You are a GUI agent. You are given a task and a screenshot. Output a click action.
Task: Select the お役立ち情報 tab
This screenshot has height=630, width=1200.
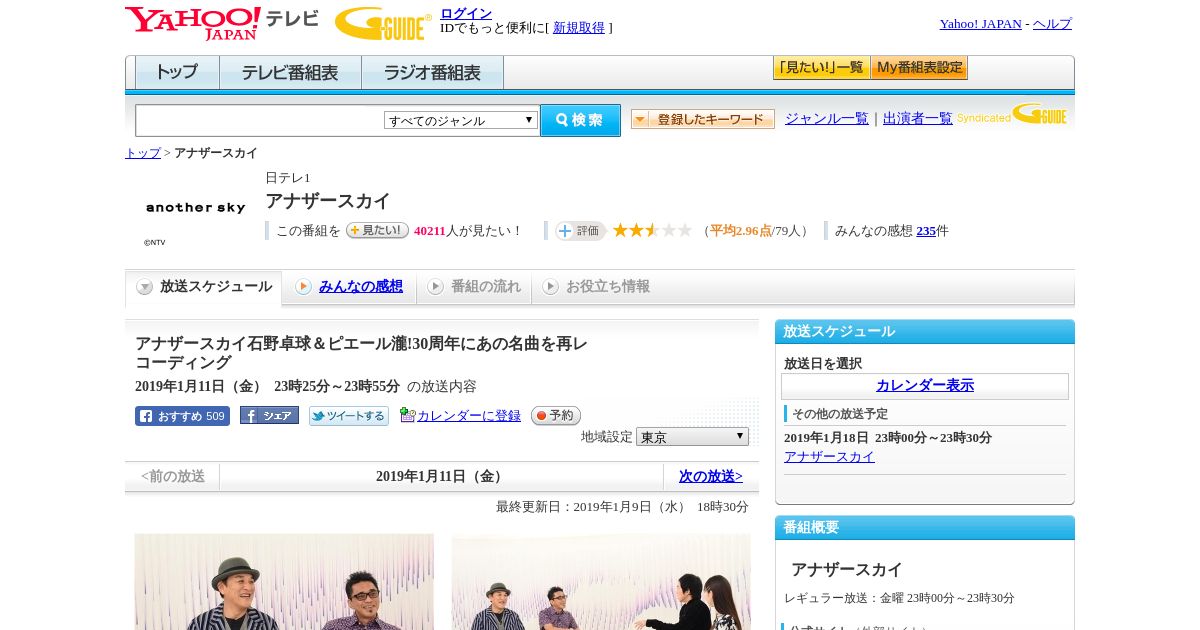[x=596, y=287]
